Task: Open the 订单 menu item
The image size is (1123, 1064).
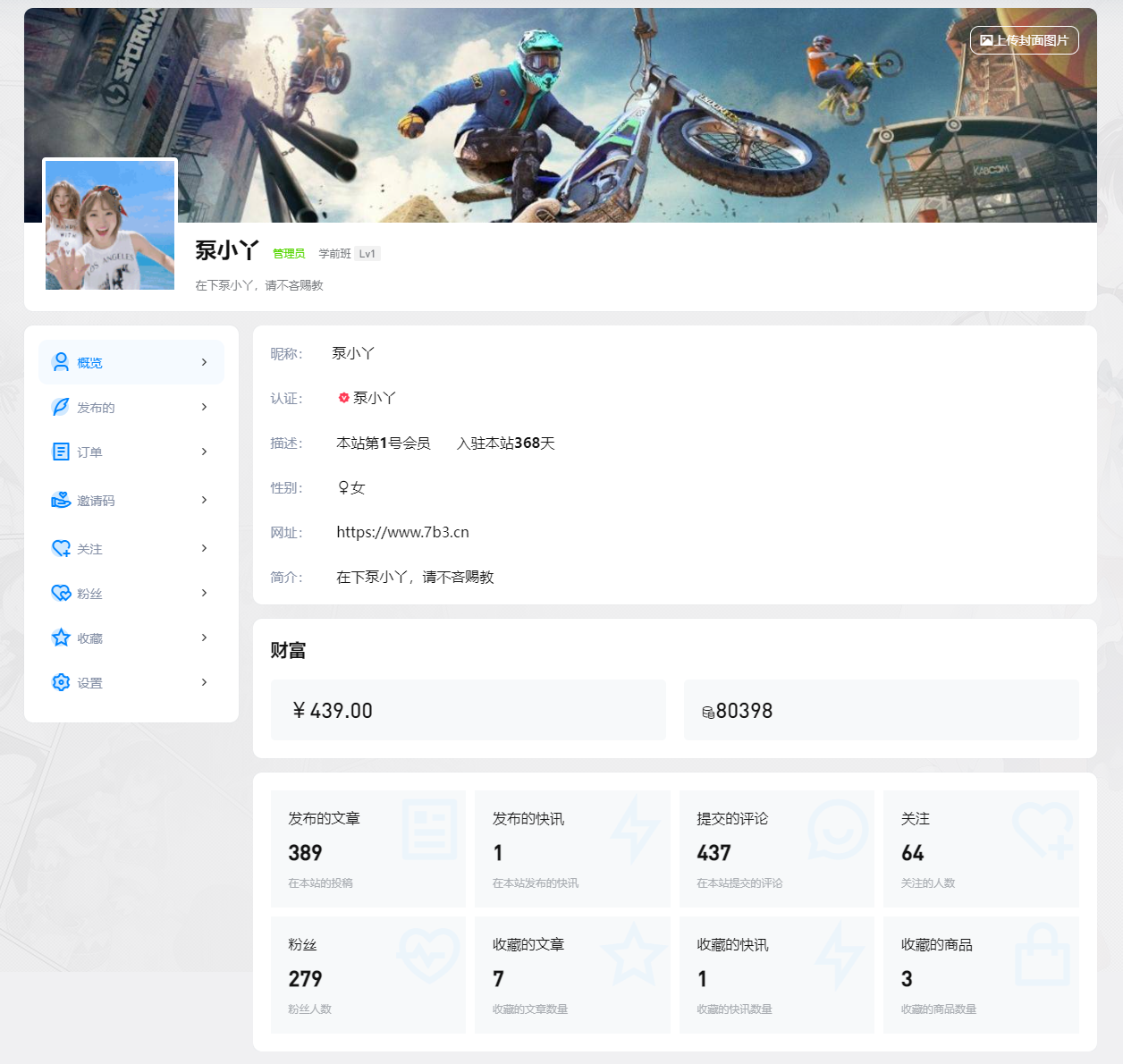Action: pyautogui.click(x=131, y=452)
